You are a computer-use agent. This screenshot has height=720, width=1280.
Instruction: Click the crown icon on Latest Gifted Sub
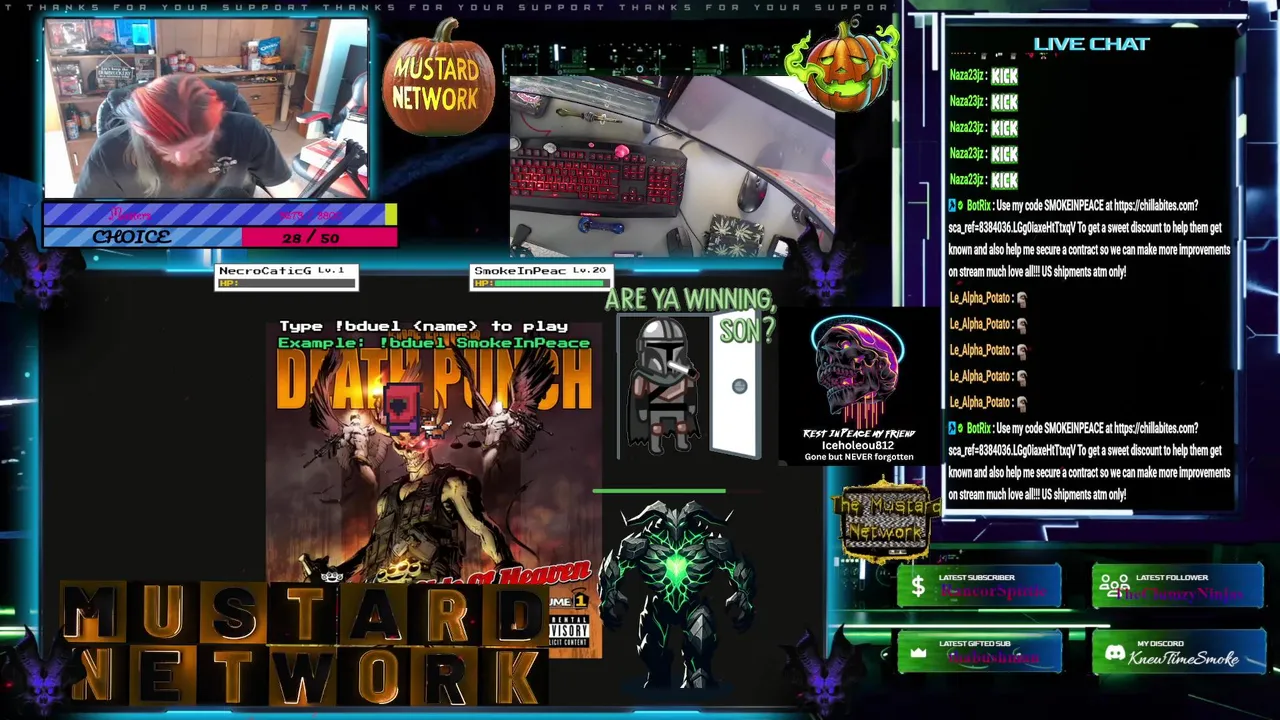pos(918,652)
